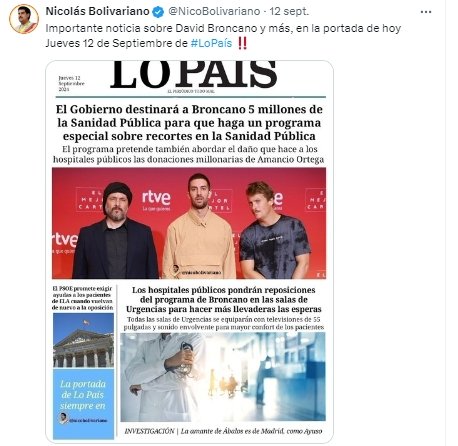Screen dimensions: 458x446
Task: Open the @NicoBolivariano handle link
Action: (214, 12)
